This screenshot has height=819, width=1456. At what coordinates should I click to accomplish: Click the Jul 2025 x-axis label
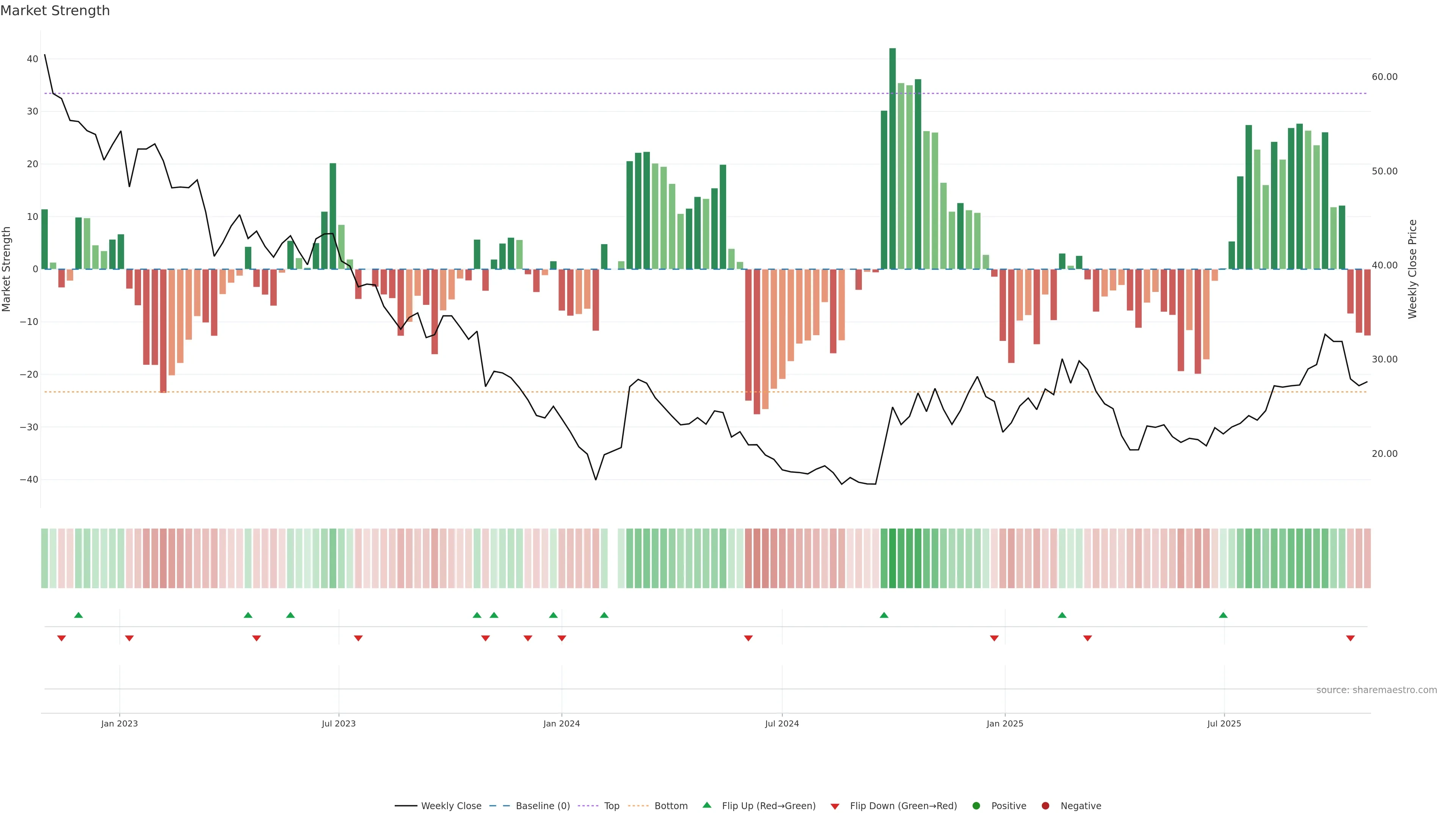(1224, 723)
